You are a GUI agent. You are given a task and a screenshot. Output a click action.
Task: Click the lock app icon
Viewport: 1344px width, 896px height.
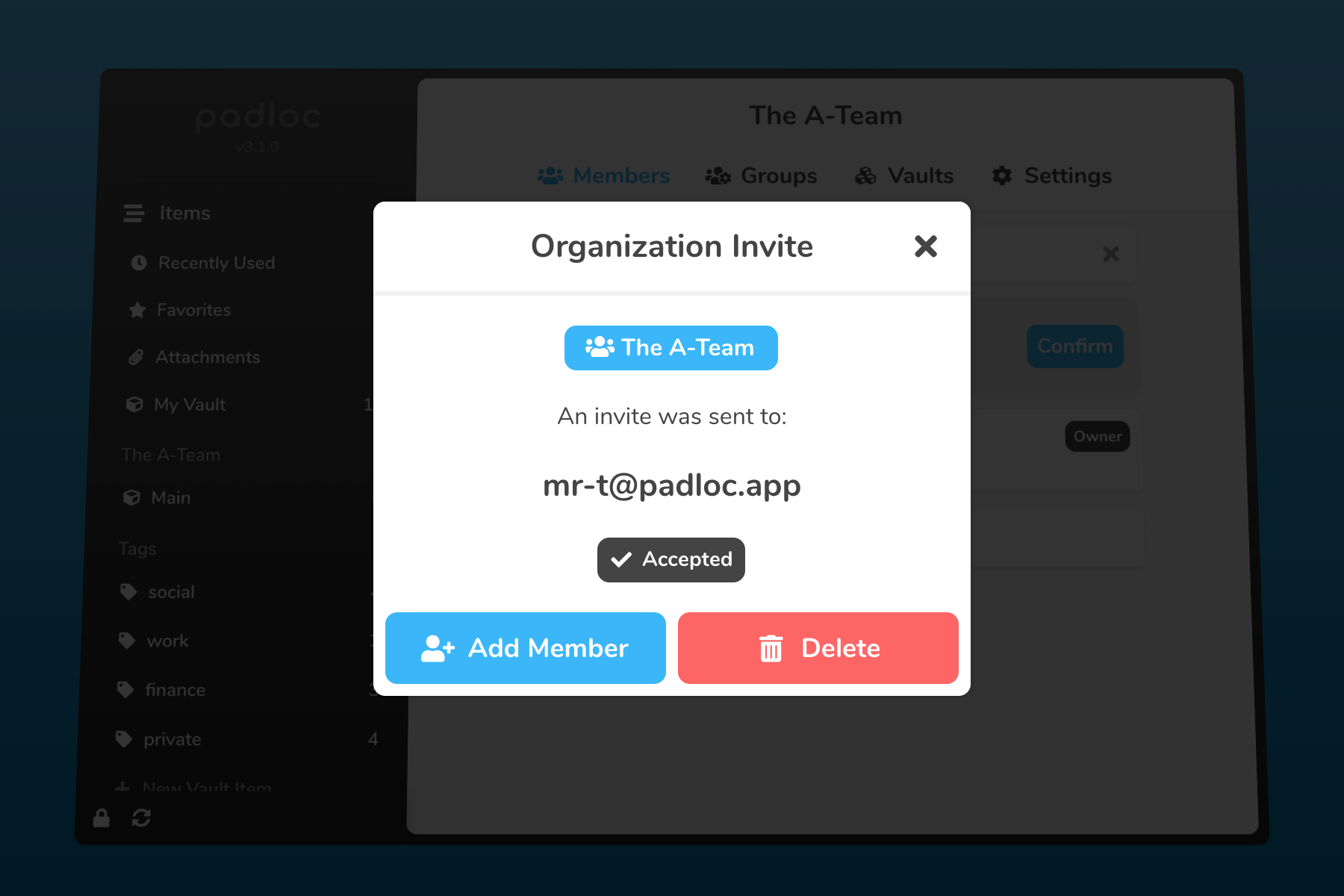[102, 818]
